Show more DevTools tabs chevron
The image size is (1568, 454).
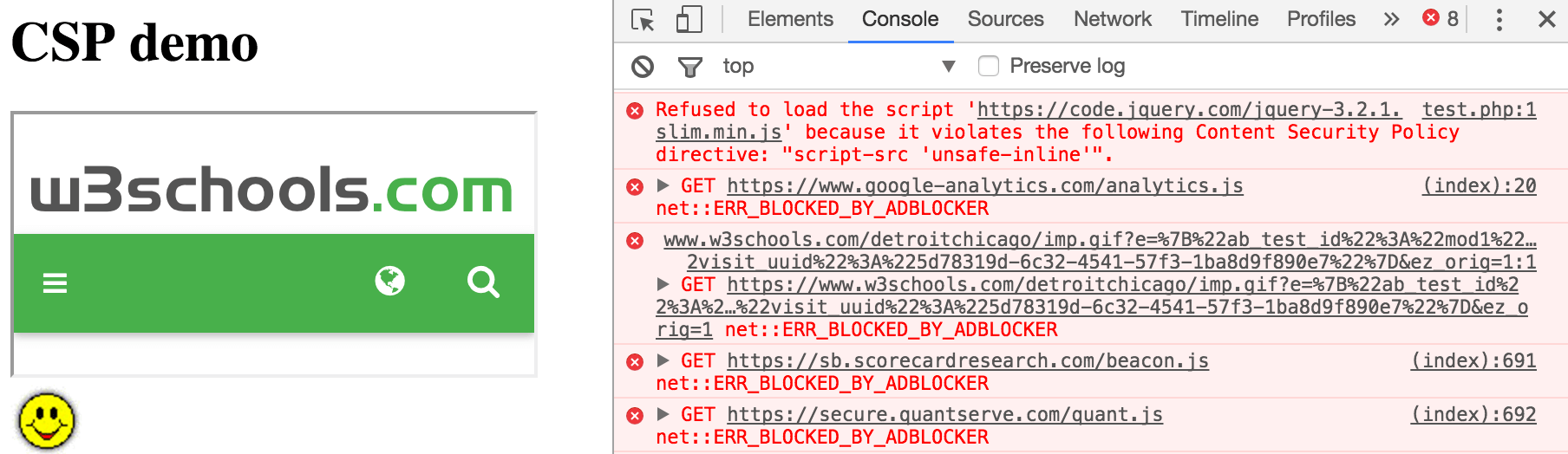(1391, 19)
